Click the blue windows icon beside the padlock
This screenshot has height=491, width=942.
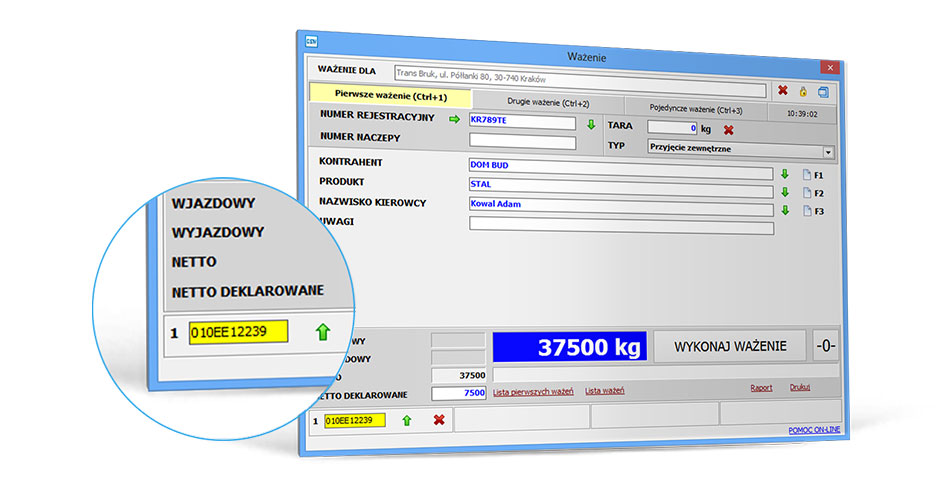coord(823,92)
